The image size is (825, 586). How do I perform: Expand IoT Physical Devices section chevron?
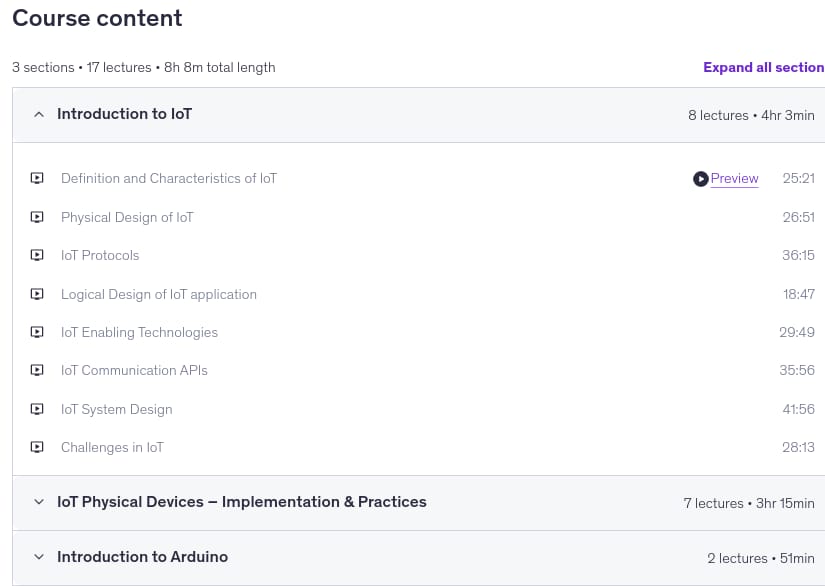point(39,502)
